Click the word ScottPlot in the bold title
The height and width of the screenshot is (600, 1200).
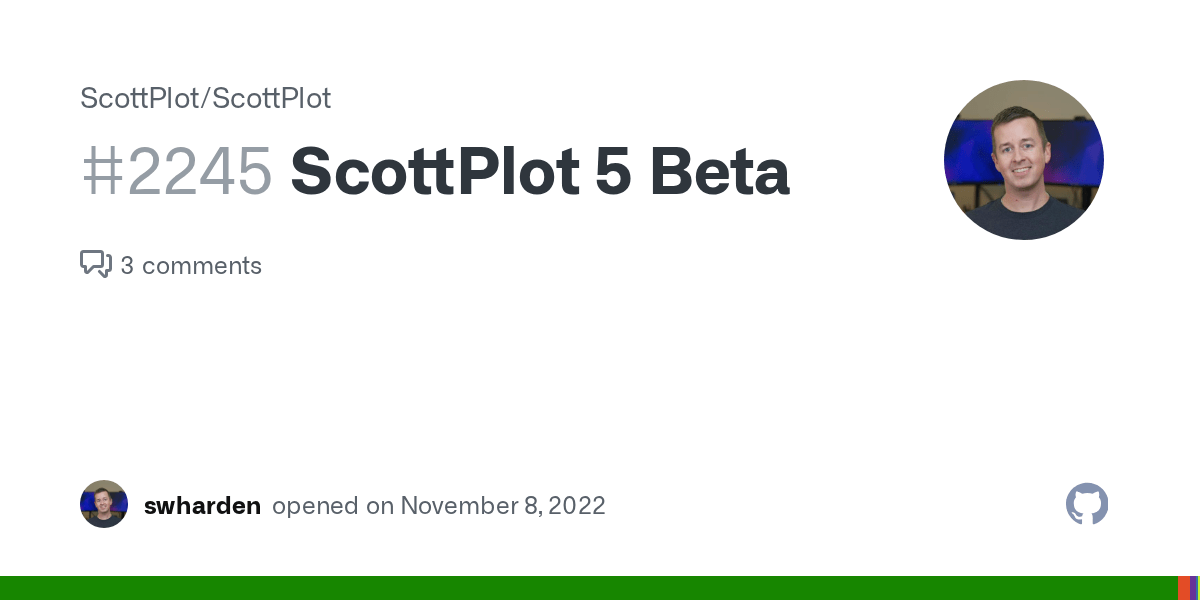[x=434, y=171]
